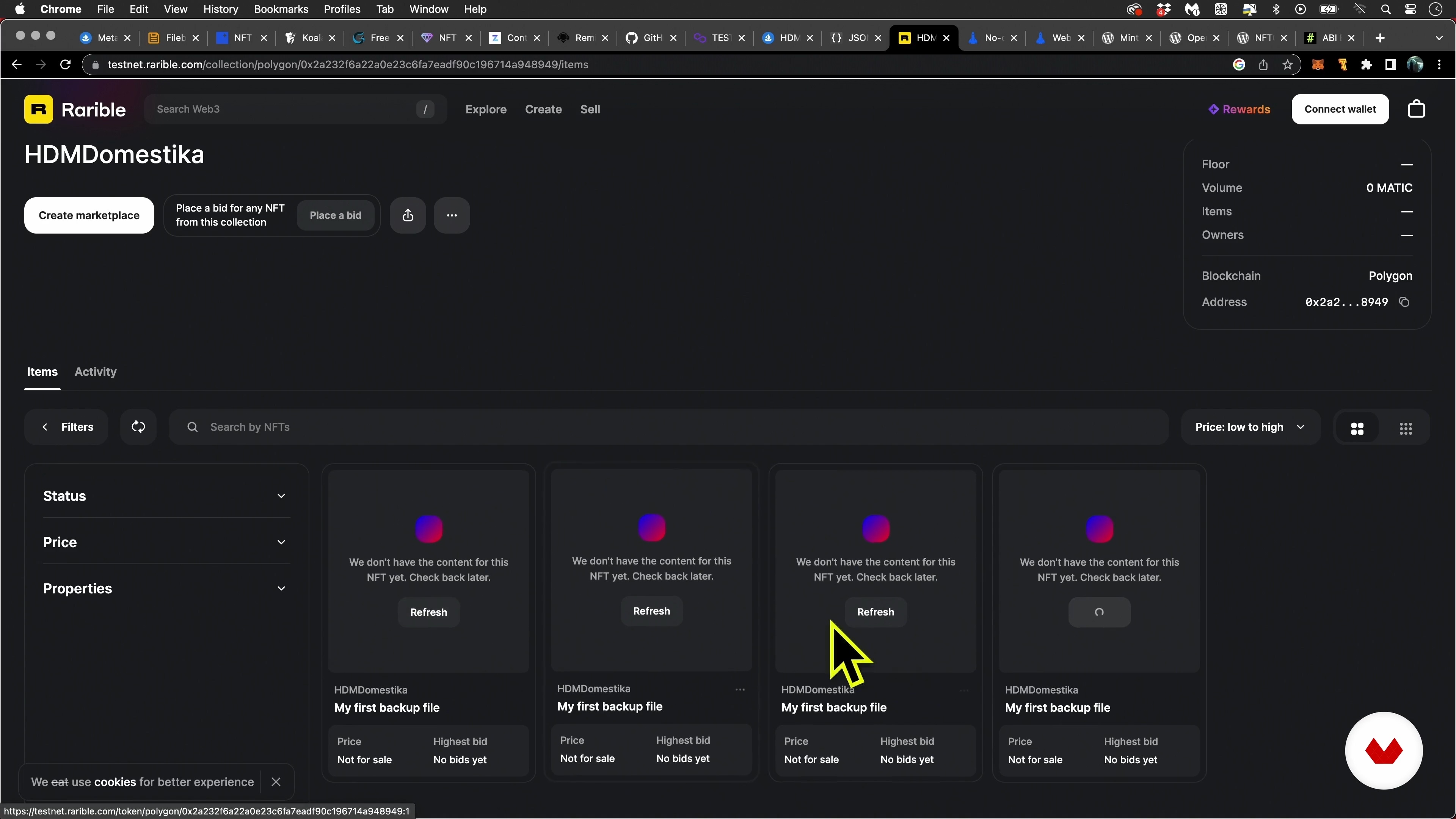Screen dimensions: 1456x819
Task: Bookmark page with star icon
Action: (x=1288, y=64)
